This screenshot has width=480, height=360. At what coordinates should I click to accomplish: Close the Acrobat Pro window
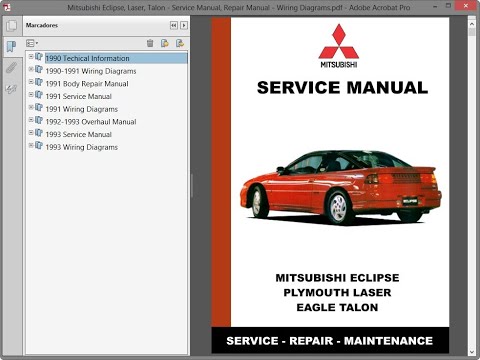pos(467,5)
